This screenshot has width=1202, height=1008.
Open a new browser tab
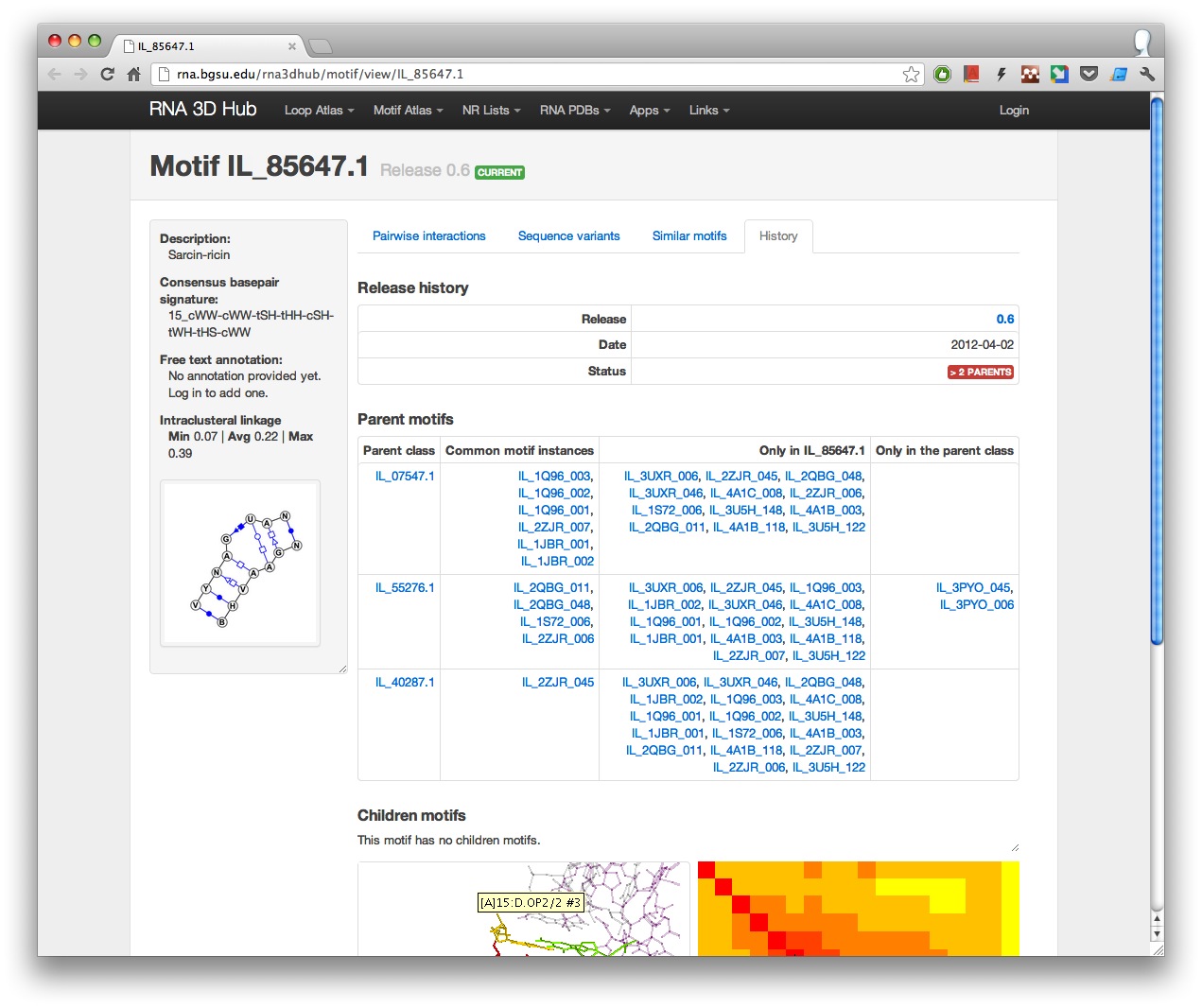[x=321, y=45]
